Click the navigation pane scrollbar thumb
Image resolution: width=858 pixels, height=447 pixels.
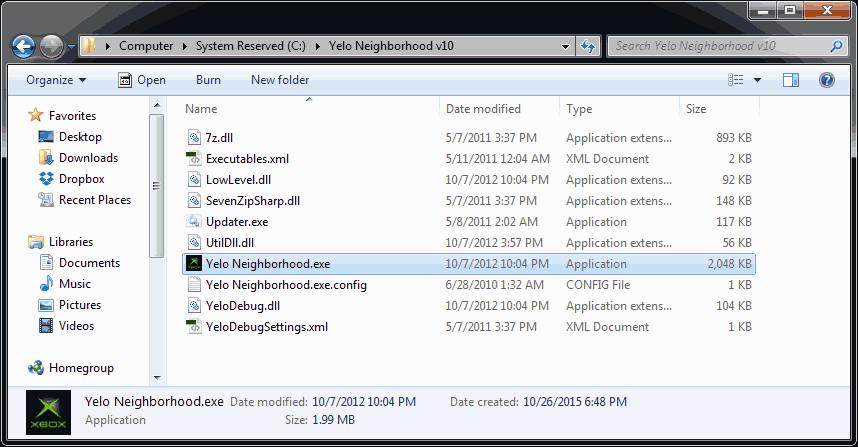[157, 185]
